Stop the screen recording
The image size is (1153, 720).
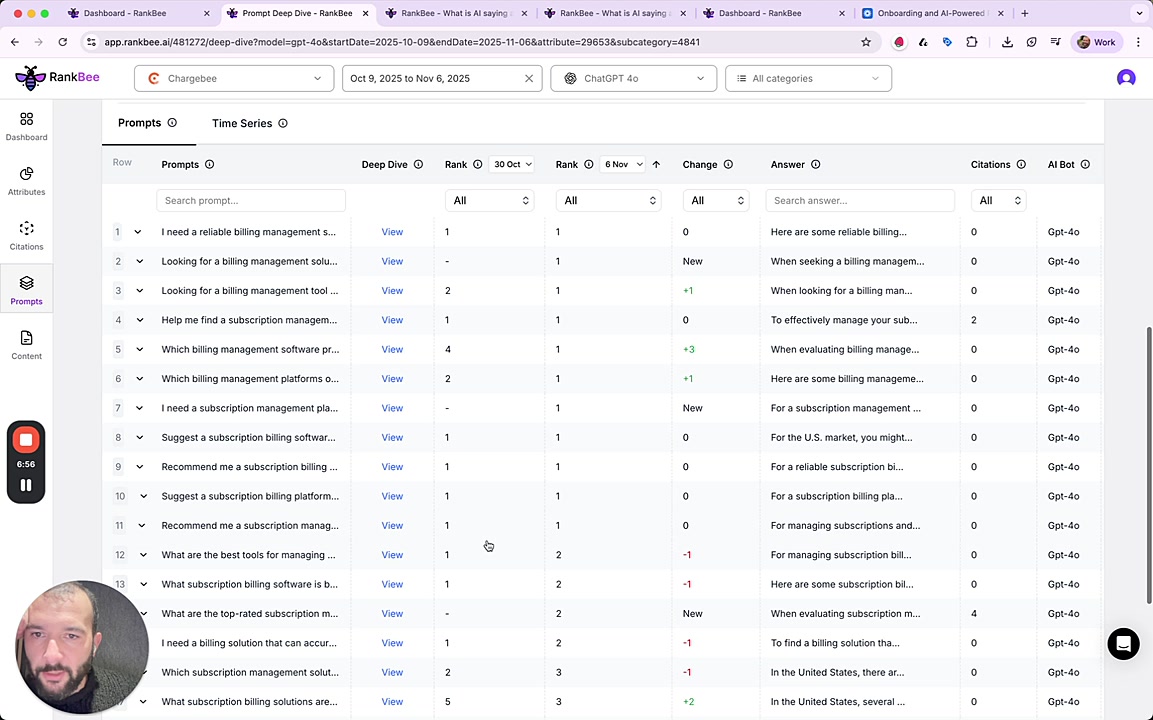26,440
